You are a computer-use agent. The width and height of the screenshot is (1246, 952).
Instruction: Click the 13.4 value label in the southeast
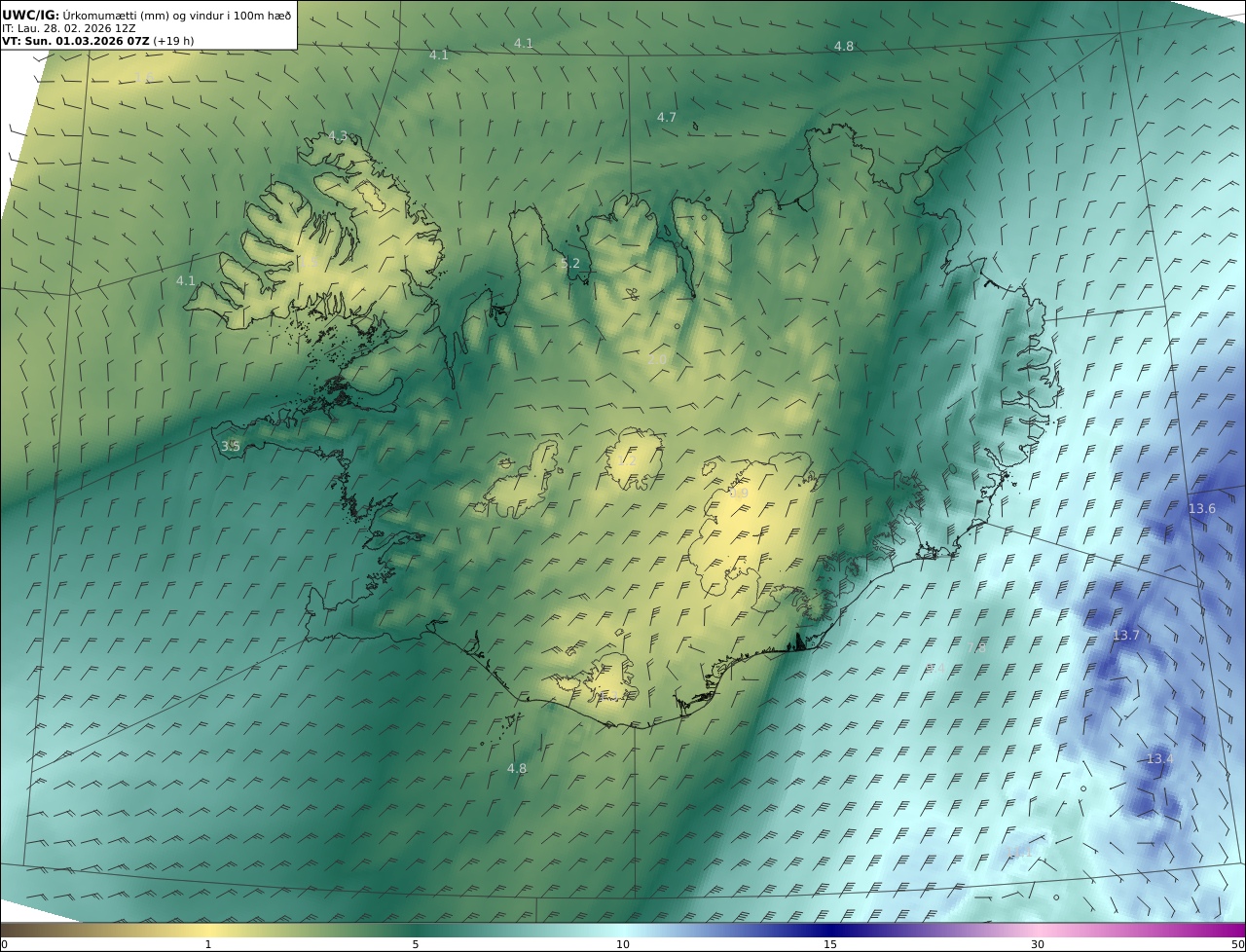(x=1159, y=759)
